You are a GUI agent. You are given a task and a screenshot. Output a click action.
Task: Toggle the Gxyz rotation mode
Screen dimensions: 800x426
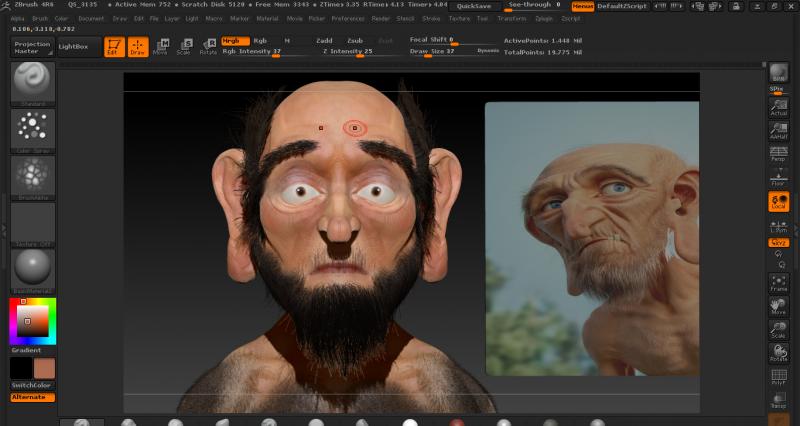tap(779, 243)
